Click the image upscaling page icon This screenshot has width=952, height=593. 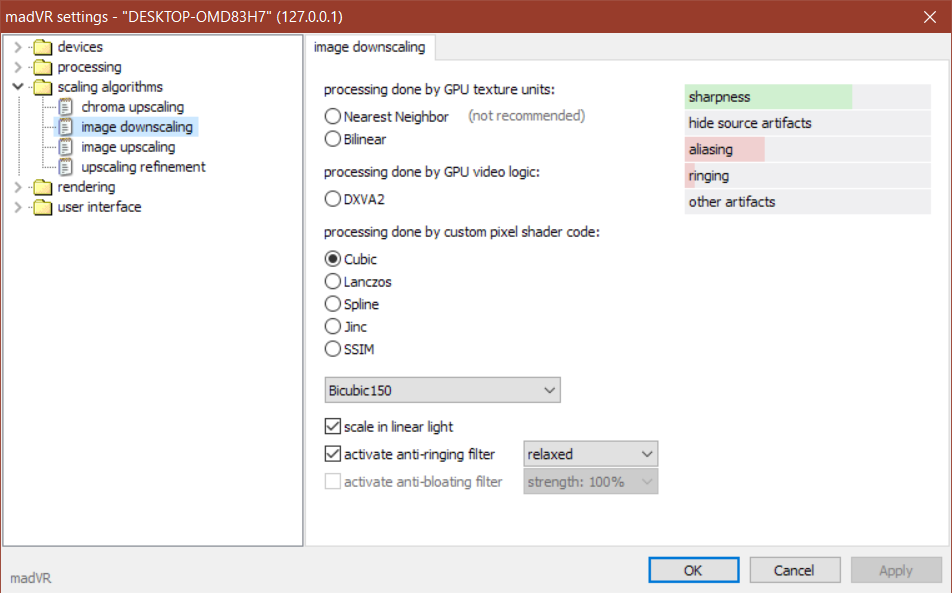tap(66, 147)
